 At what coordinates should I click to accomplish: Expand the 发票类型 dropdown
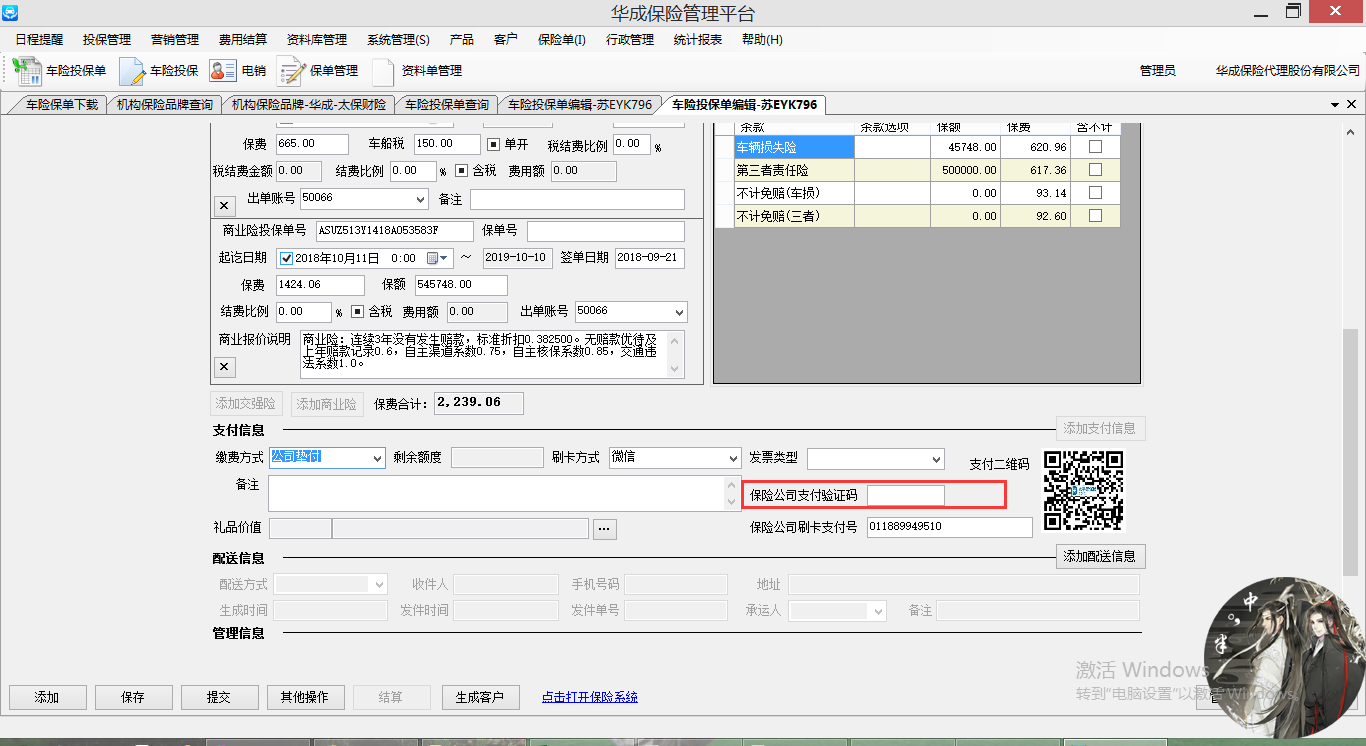(x=936, y=459)
